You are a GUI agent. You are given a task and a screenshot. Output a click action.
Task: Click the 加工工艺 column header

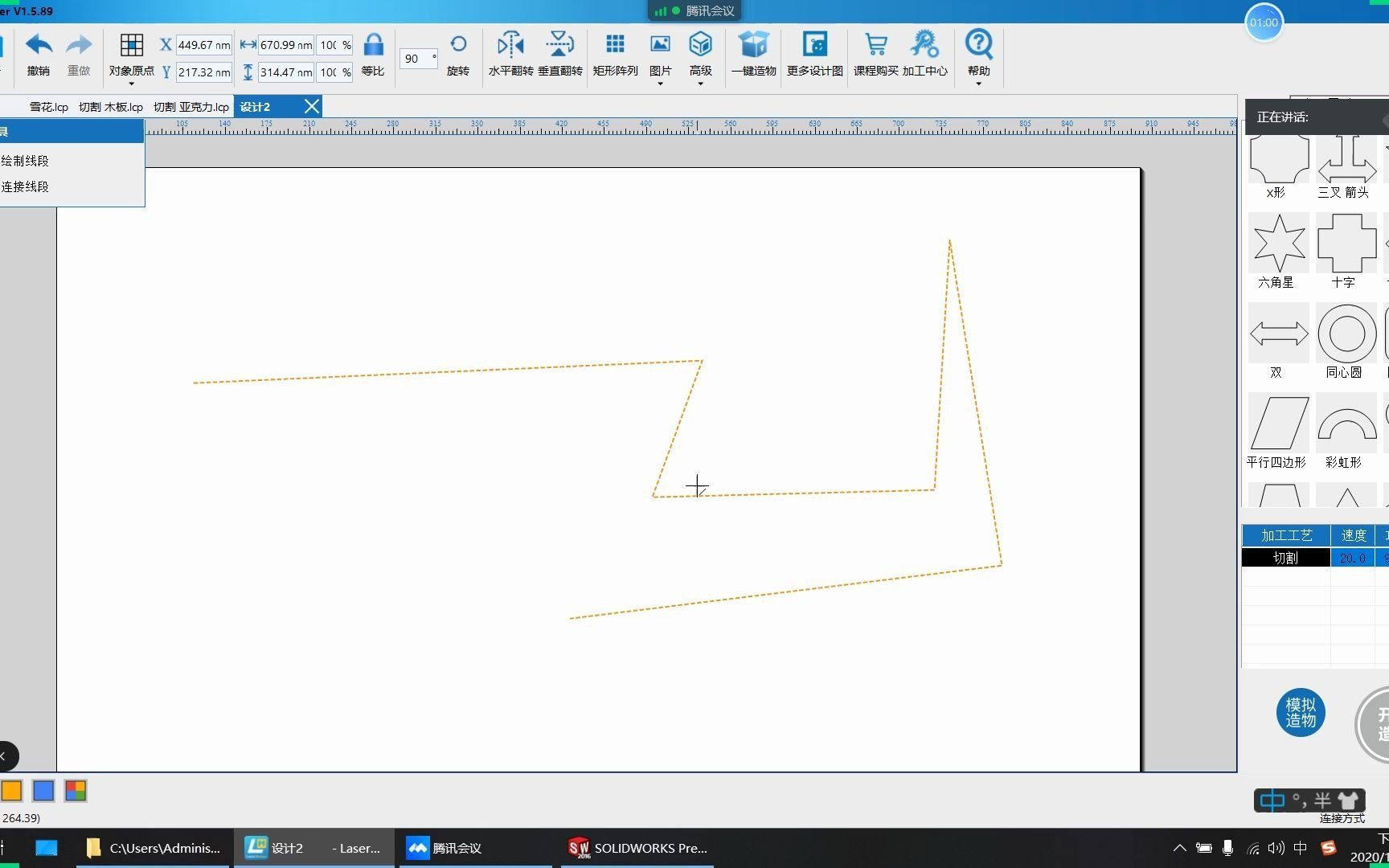(1286, 535)
